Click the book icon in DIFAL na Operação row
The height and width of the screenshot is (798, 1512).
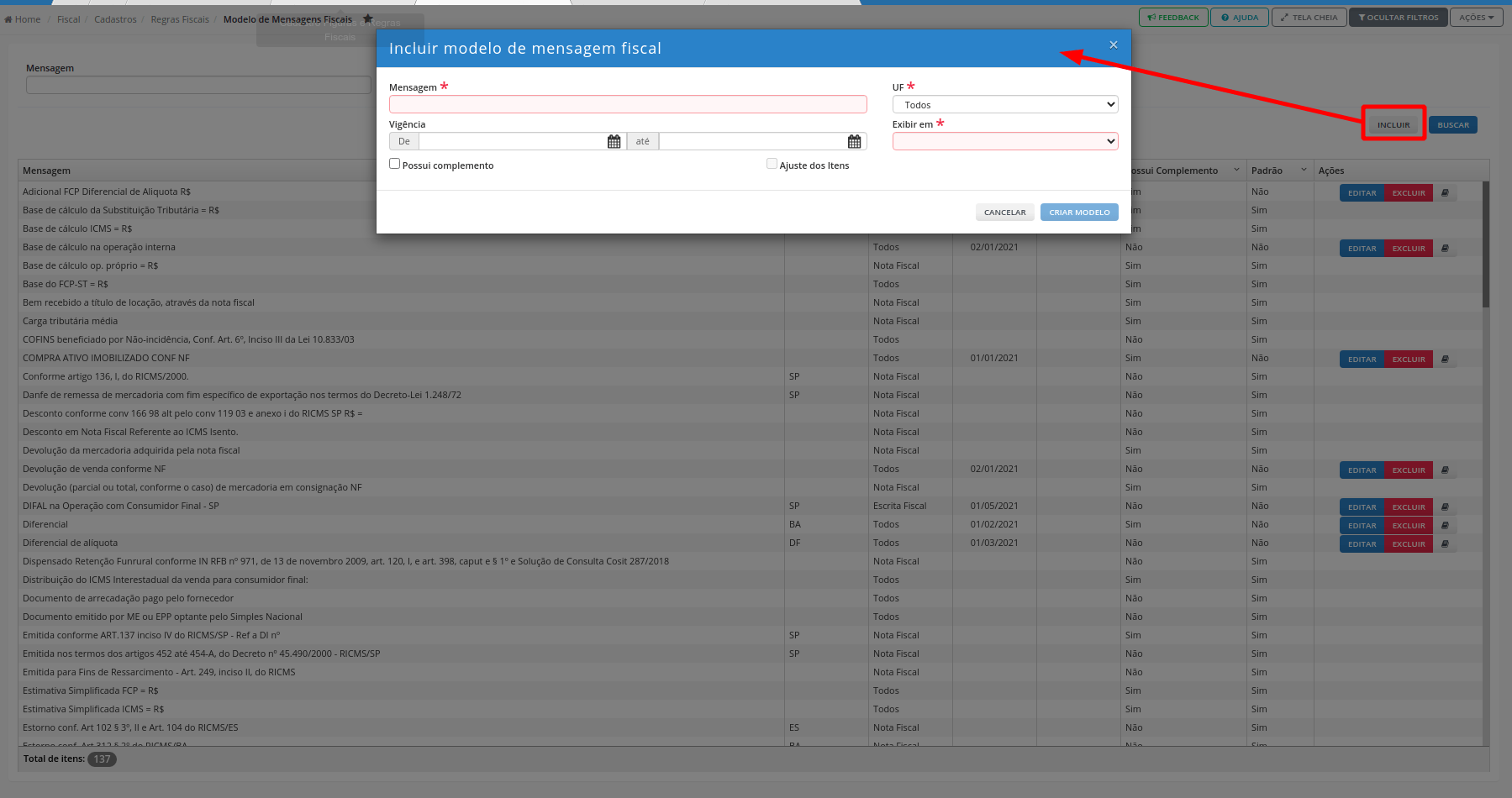(x=1446, y=507)
